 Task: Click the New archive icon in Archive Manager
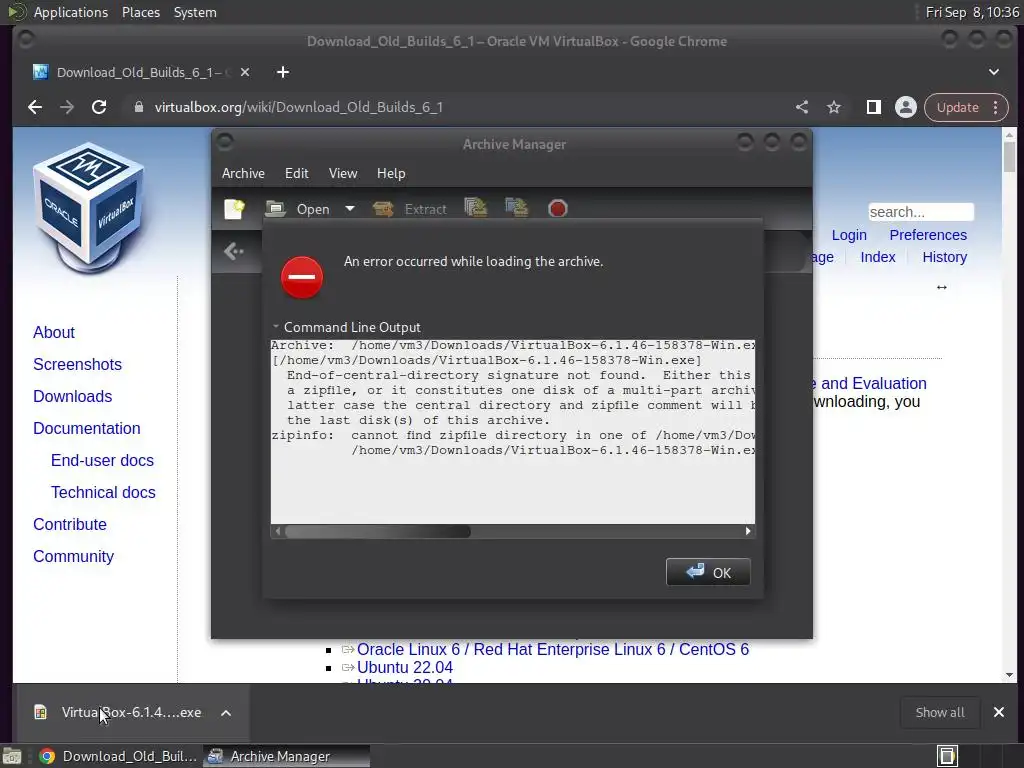[x=234, y=209]
